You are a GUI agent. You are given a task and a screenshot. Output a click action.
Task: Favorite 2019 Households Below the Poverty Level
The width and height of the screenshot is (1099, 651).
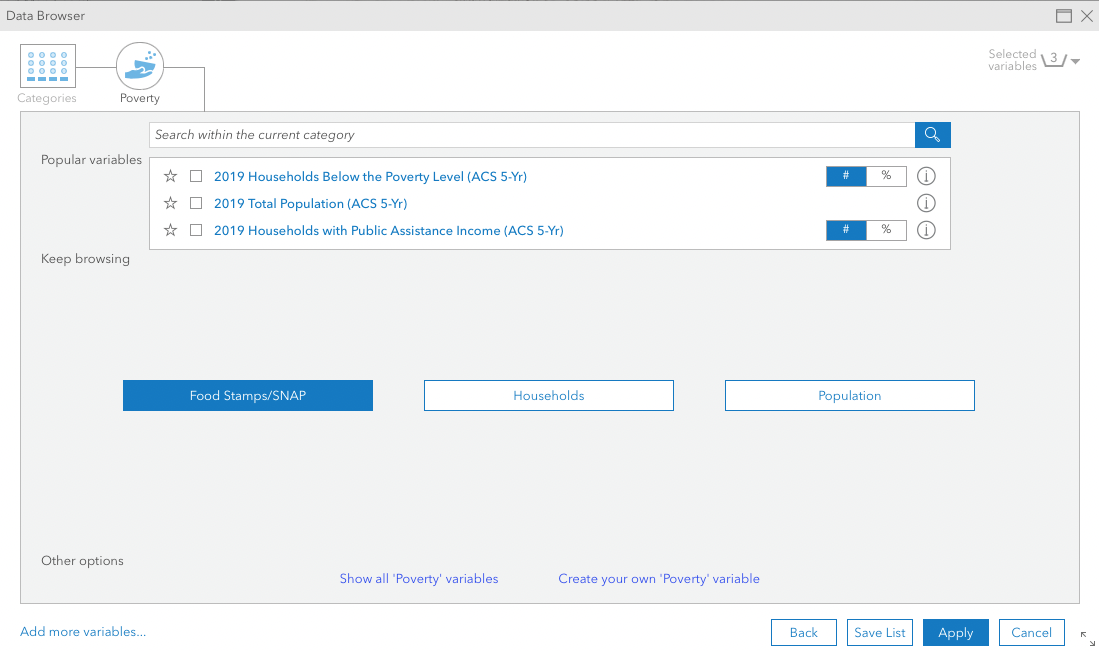(170, 176)
